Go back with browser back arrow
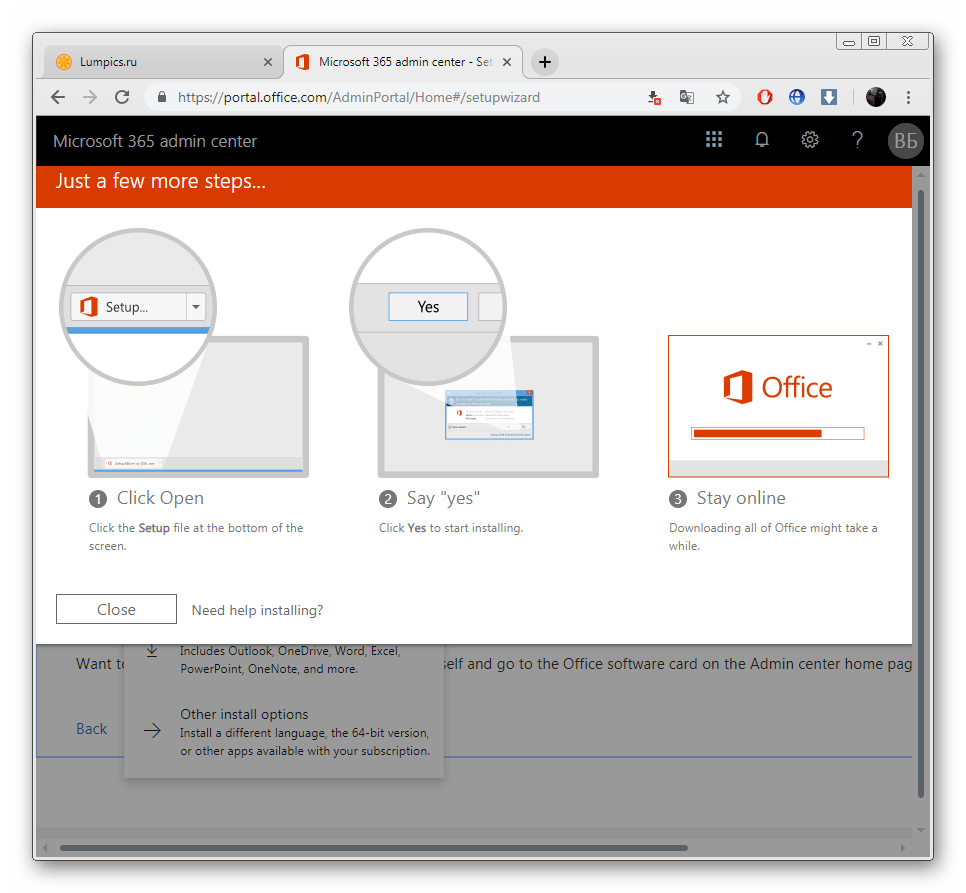 [x=58, y=97]
